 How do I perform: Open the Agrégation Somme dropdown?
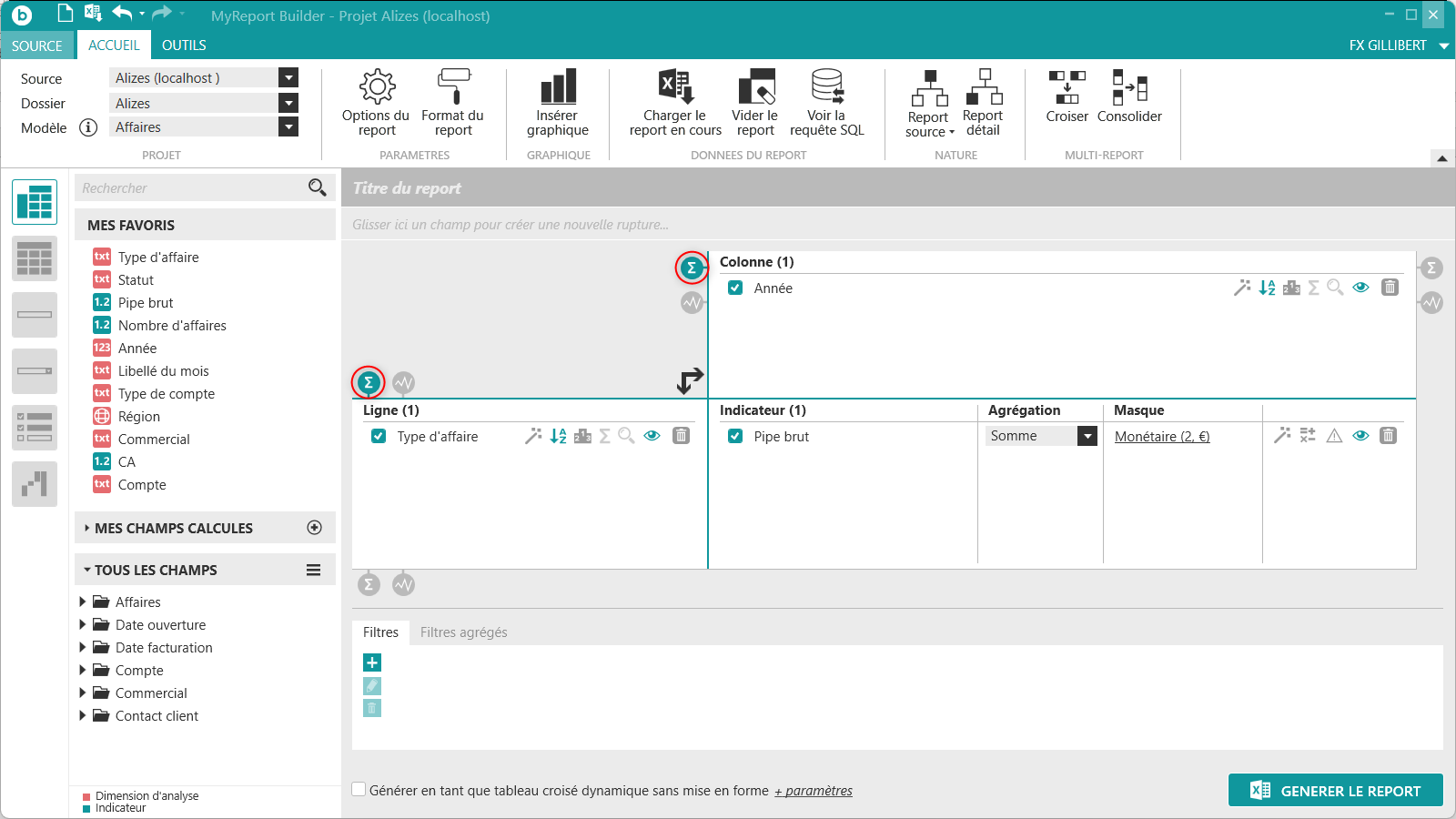pyautogui.click(x=1087, y=436)
